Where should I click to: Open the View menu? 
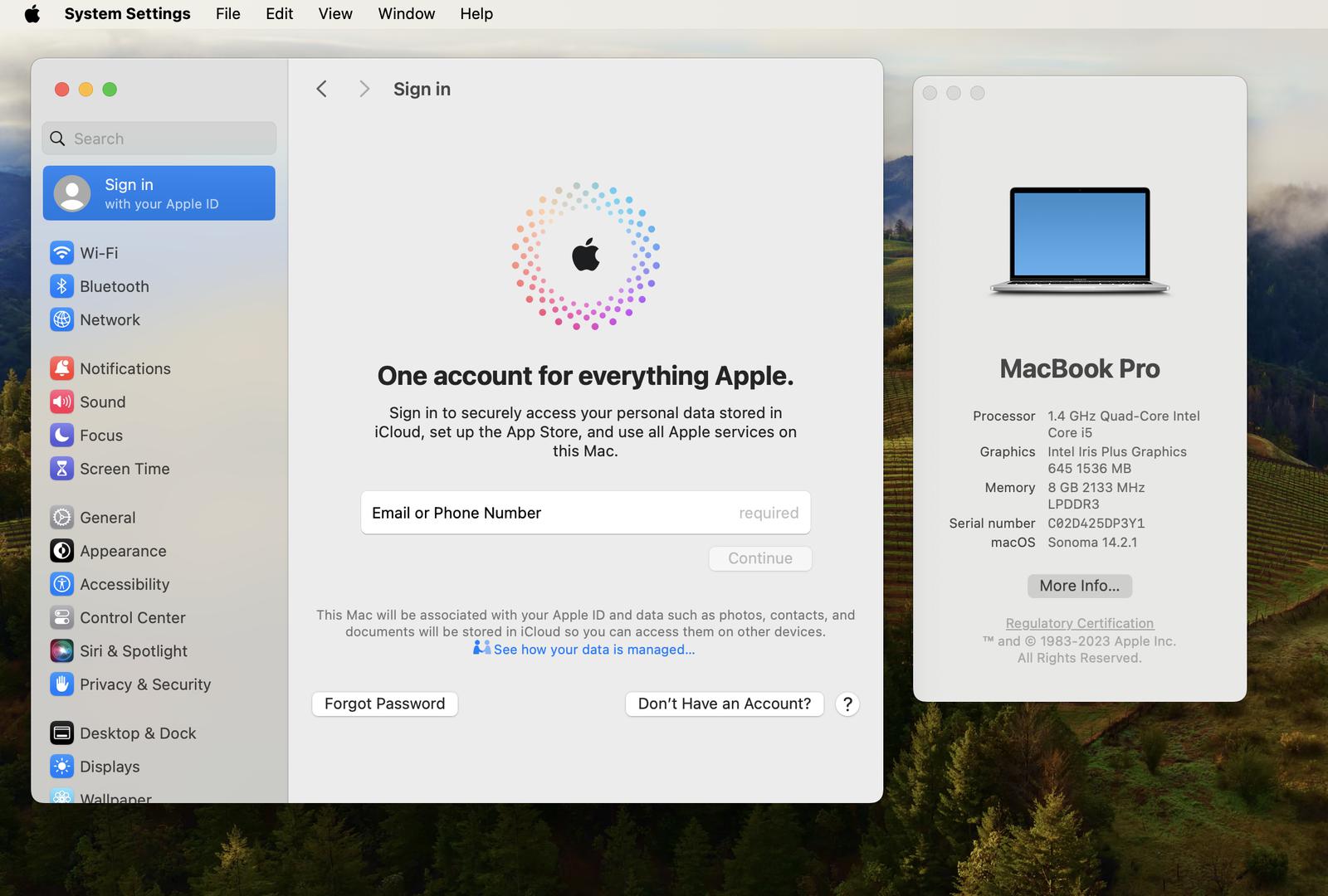335,13
